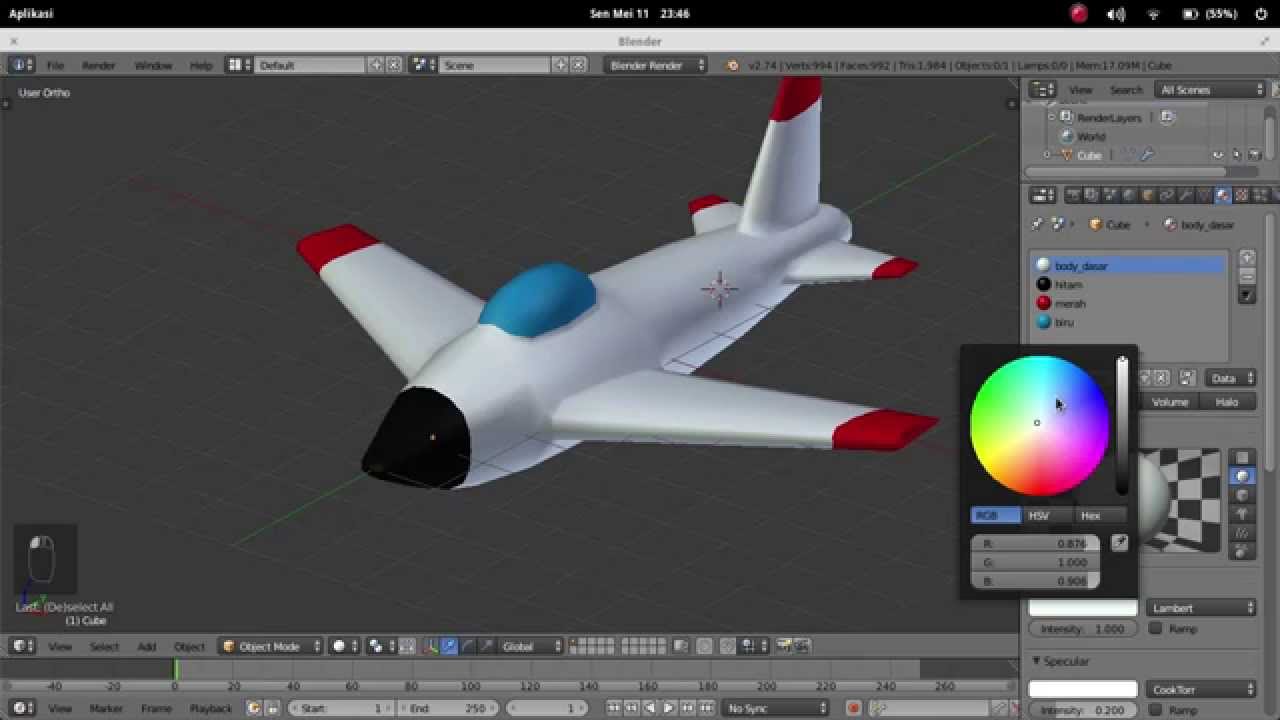Choose monkey material preview
This screenshot has width=1280, height=720.
(1242, 514)
